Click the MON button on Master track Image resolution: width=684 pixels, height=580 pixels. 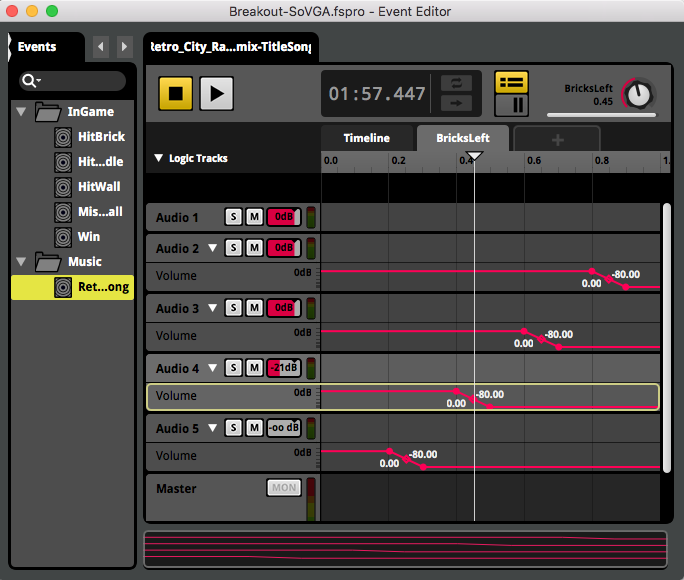point(284,488)
